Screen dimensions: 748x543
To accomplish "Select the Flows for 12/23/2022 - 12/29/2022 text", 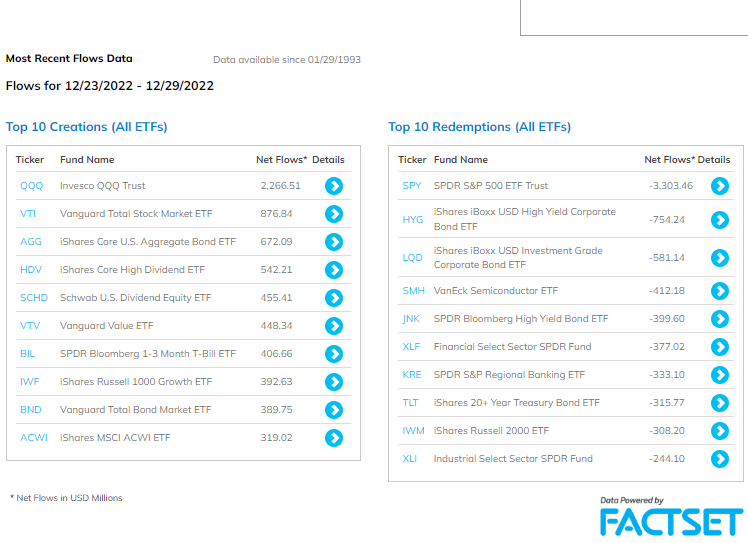I will coord(110,86).
